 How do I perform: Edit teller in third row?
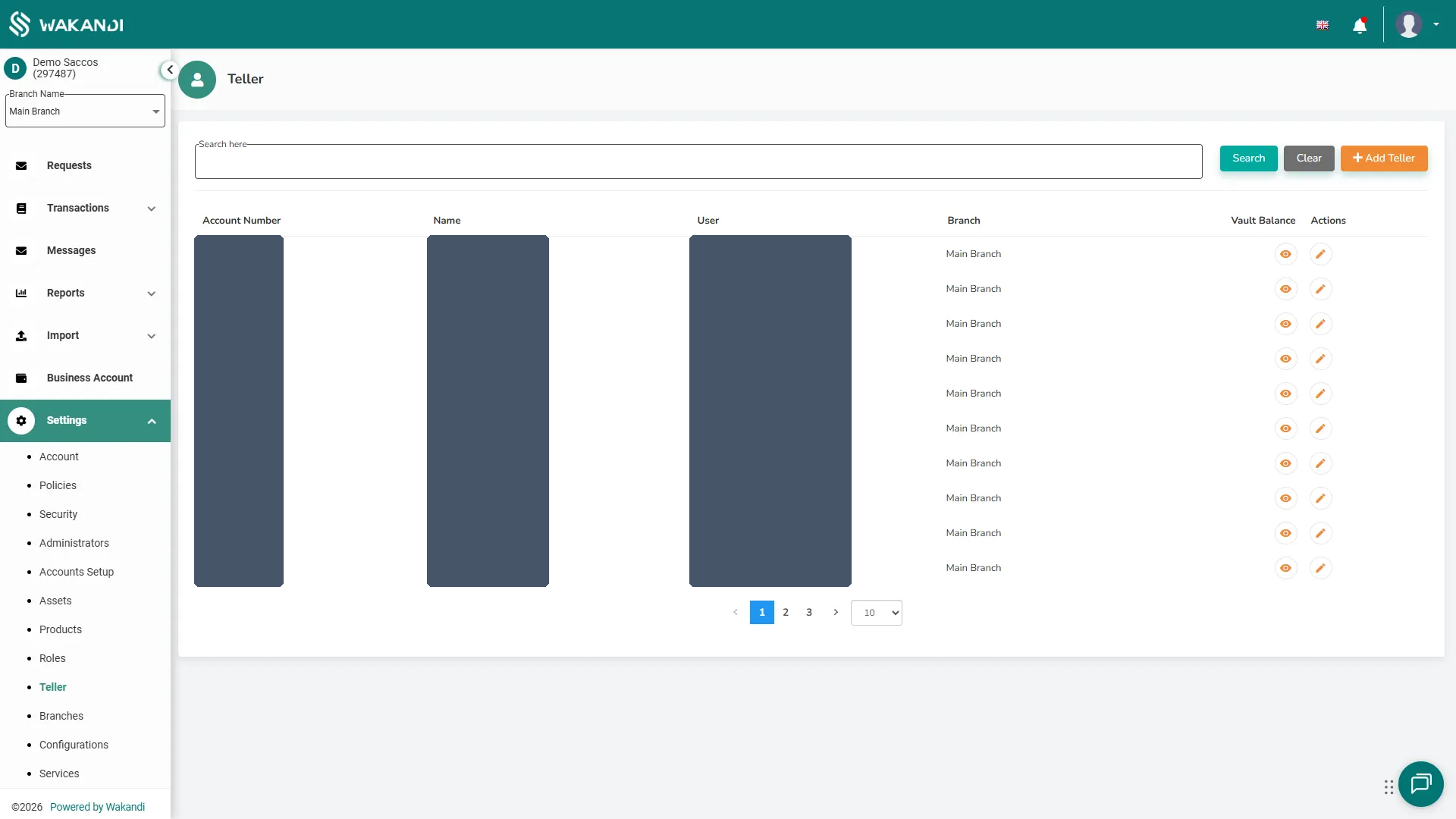[1320, 324]
